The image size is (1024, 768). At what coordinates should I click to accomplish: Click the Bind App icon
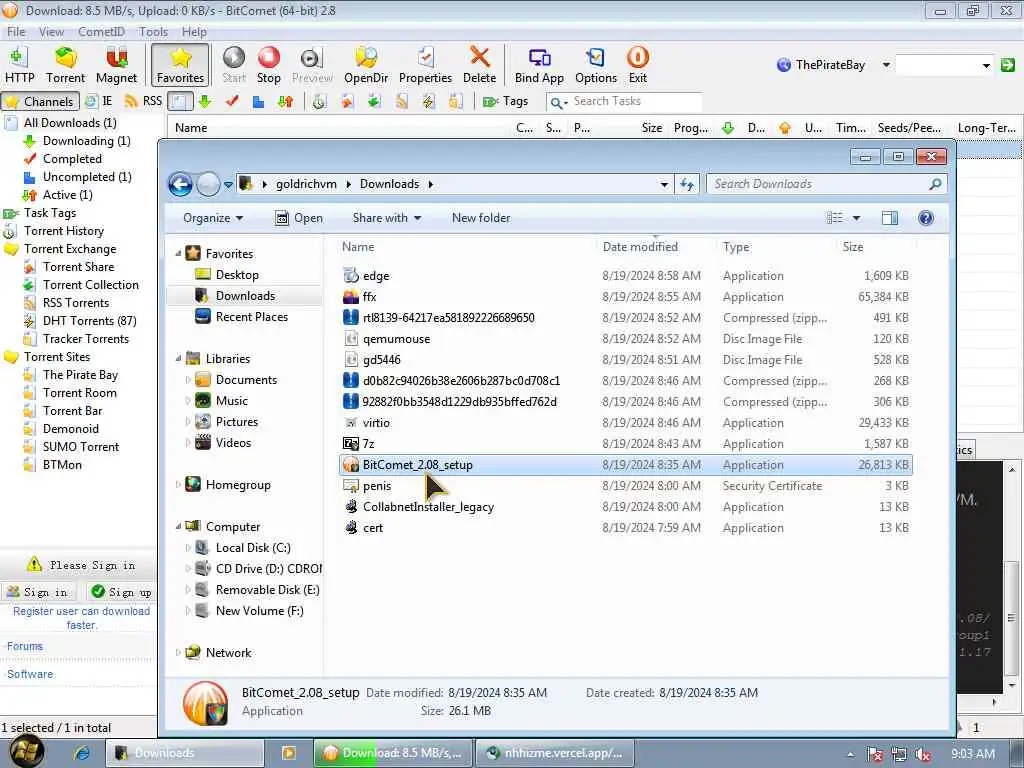click(539, 65)
